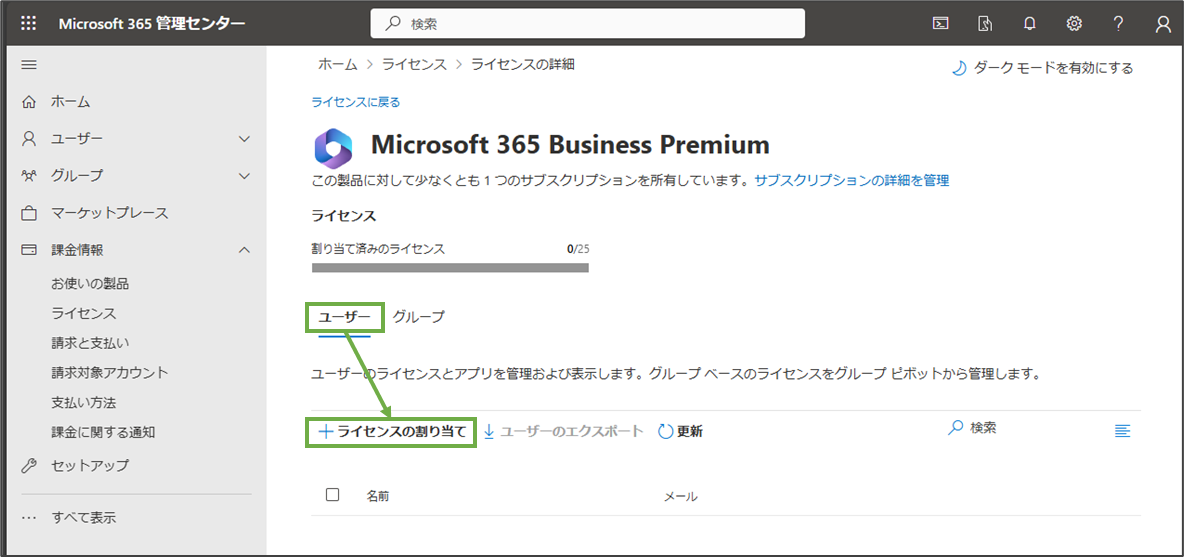Collapse the 課金情報 section chevron
Viewport: 1184px width, 557px height.
click(244, 249)
